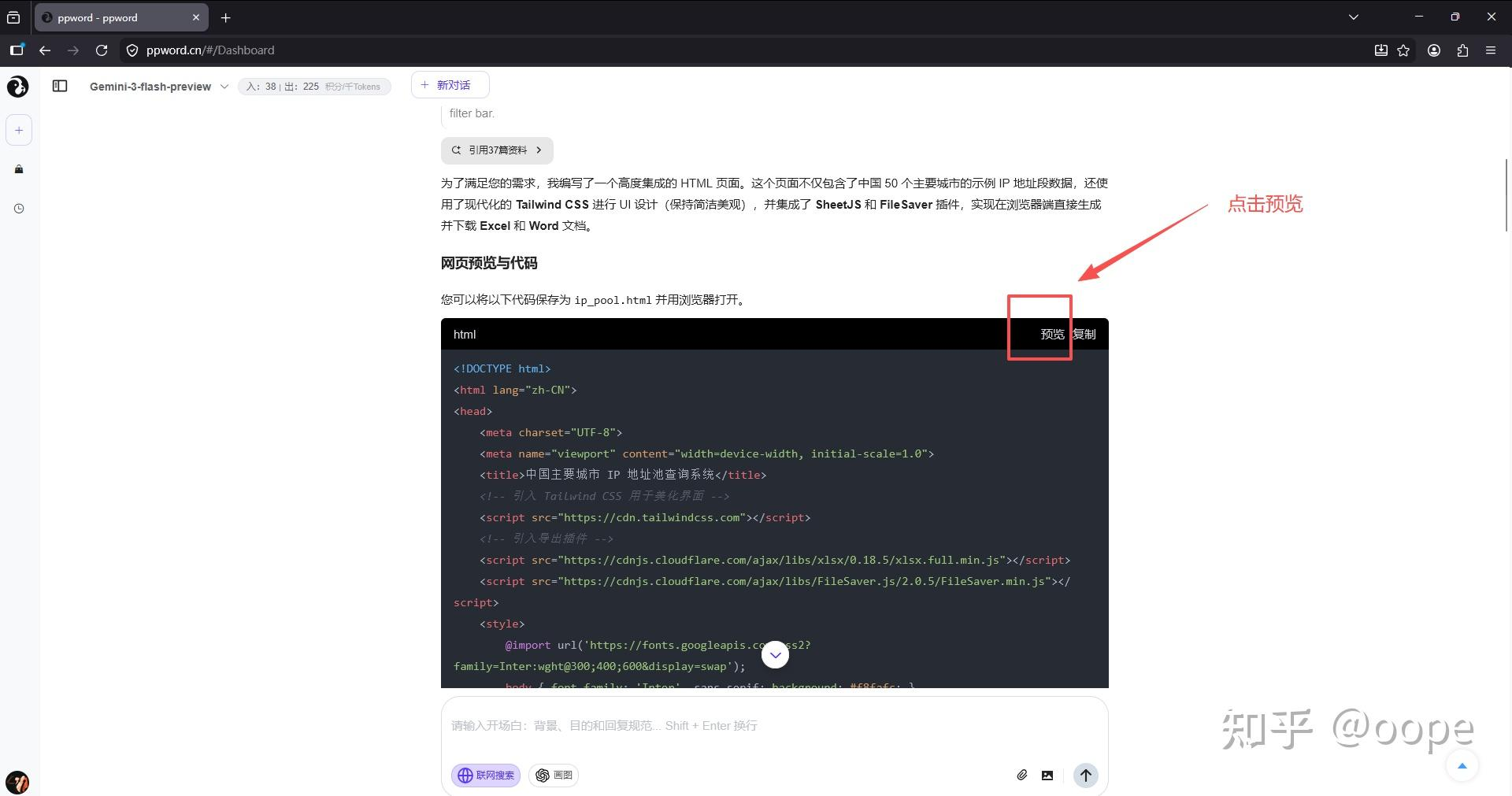Click the ip_pool.html filename text
Viewport: 1512px width, 796px height.
[613, 300]
